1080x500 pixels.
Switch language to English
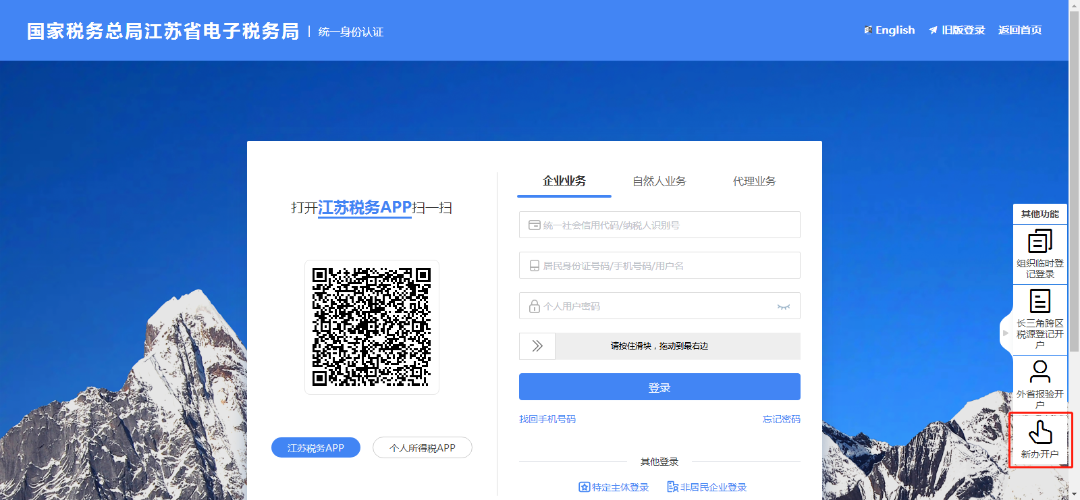[x=889, y=30]
